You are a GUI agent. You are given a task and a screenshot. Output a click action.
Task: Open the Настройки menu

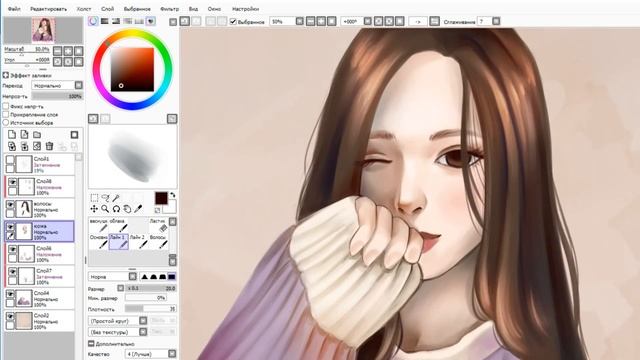[x=245, y=9]
